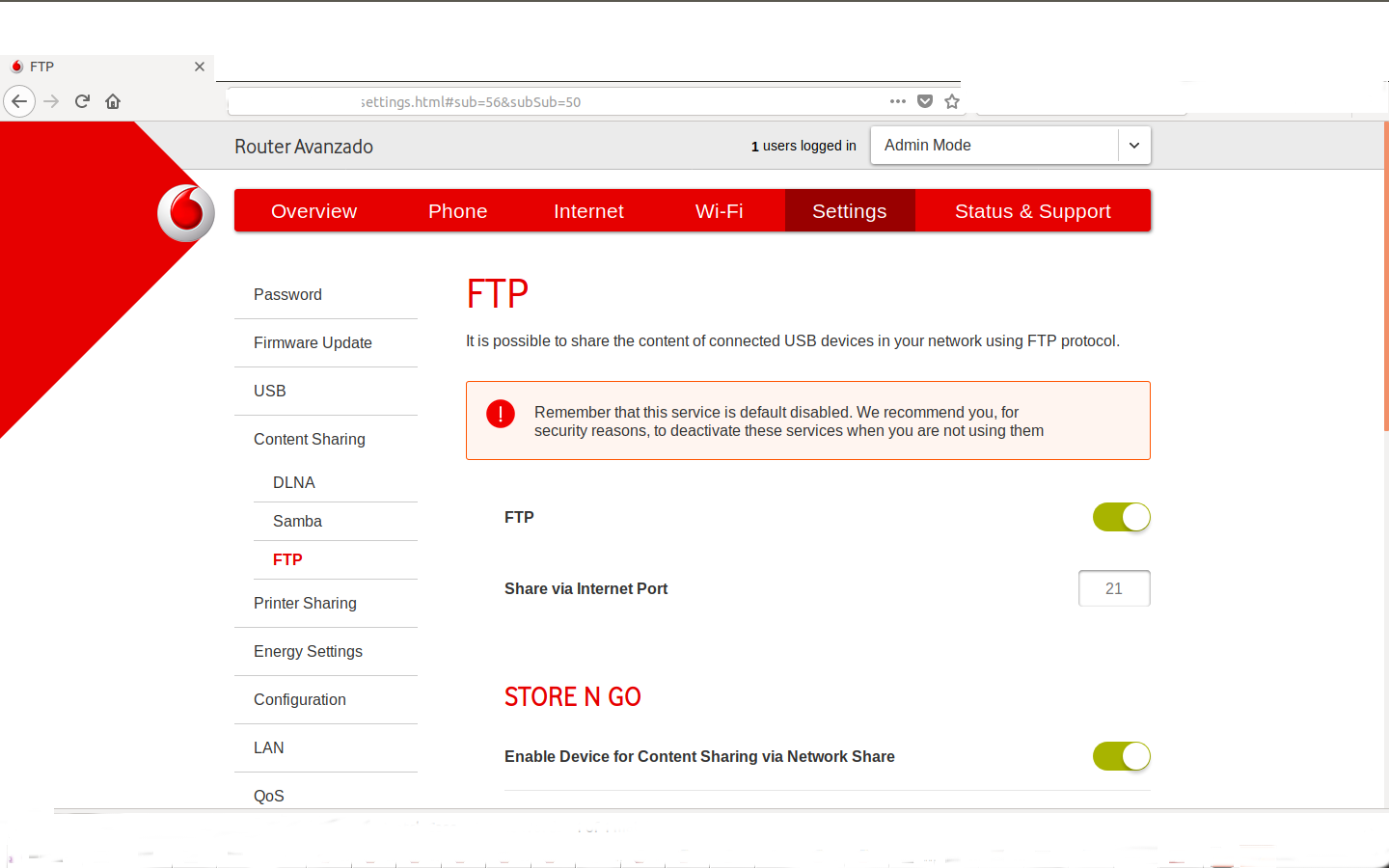Click the Pocket save icon in the address bar
The width and height of the screenshot is (1389, 868).
(x=925, y=101)
